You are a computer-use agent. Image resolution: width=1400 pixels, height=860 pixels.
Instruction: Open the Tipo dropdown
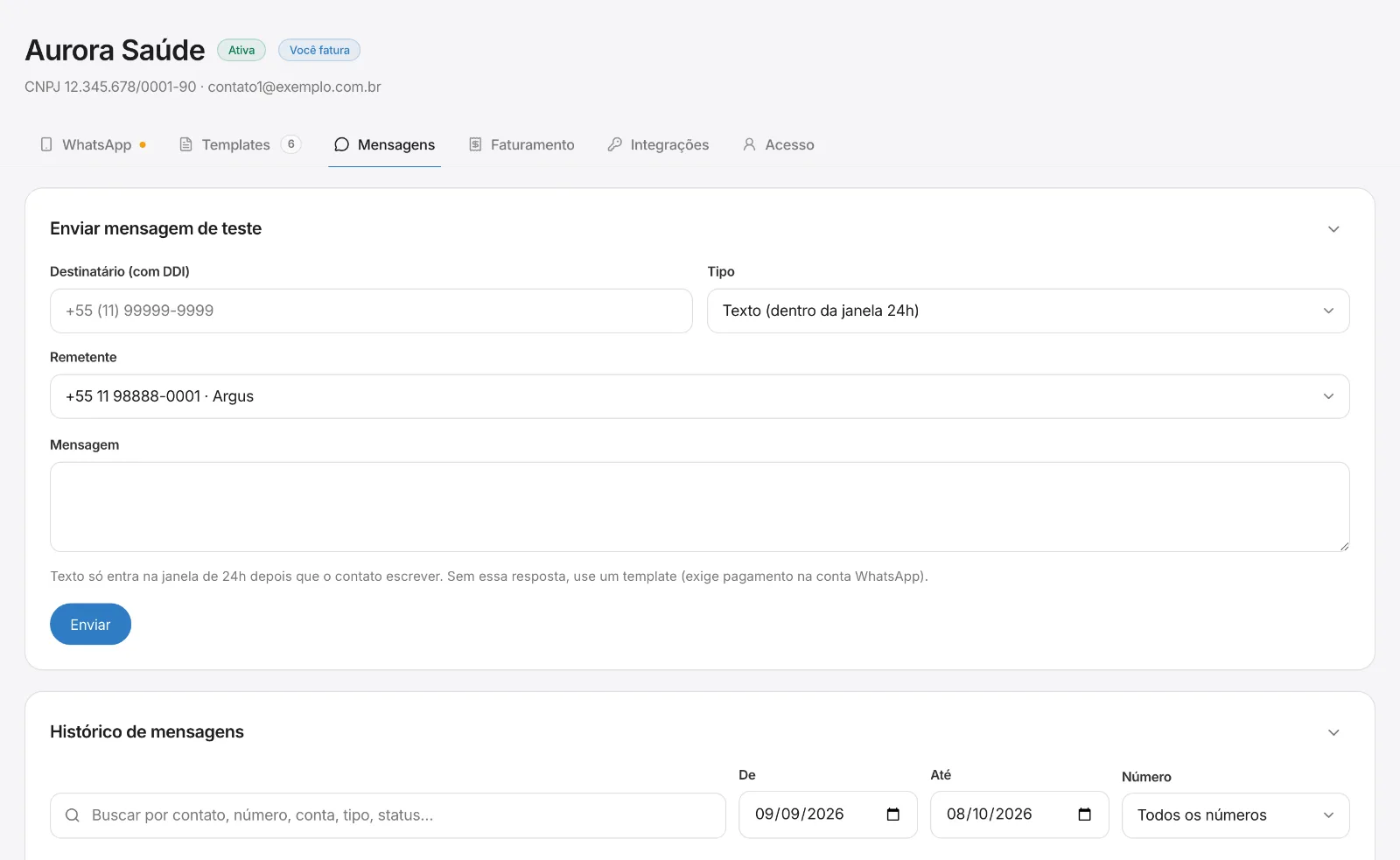pos(1028,311)
